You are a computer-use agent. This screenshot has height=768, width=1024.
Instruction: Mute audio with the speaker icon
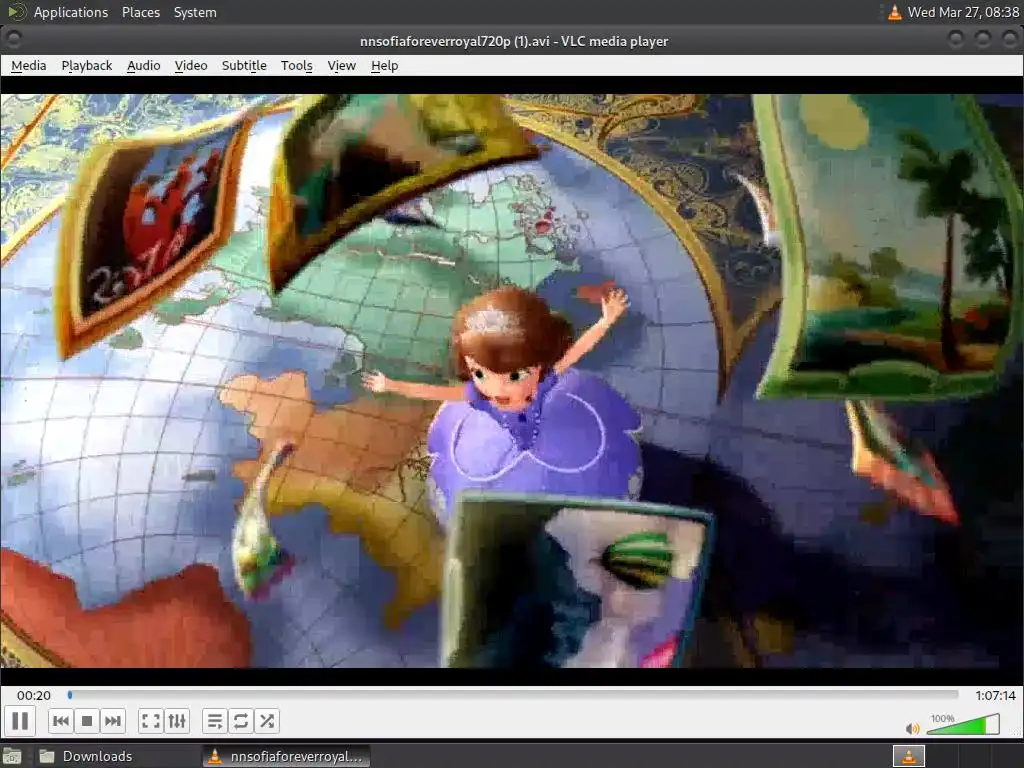tap(912, 728)
